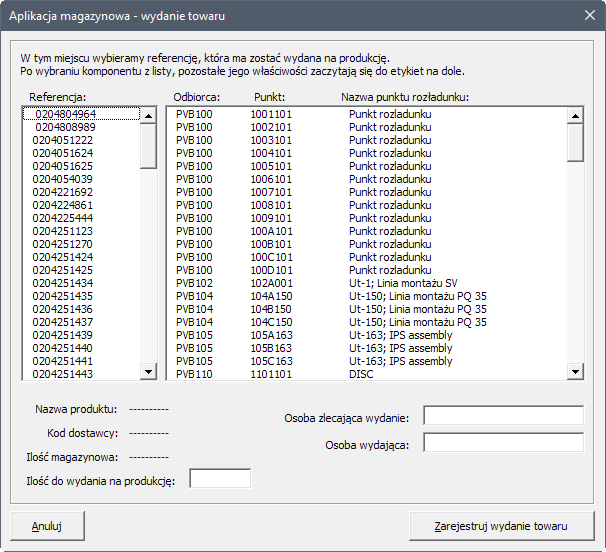Click the Ilość do wydania na produkcję field
606x552 pixels.
(220, 480)
